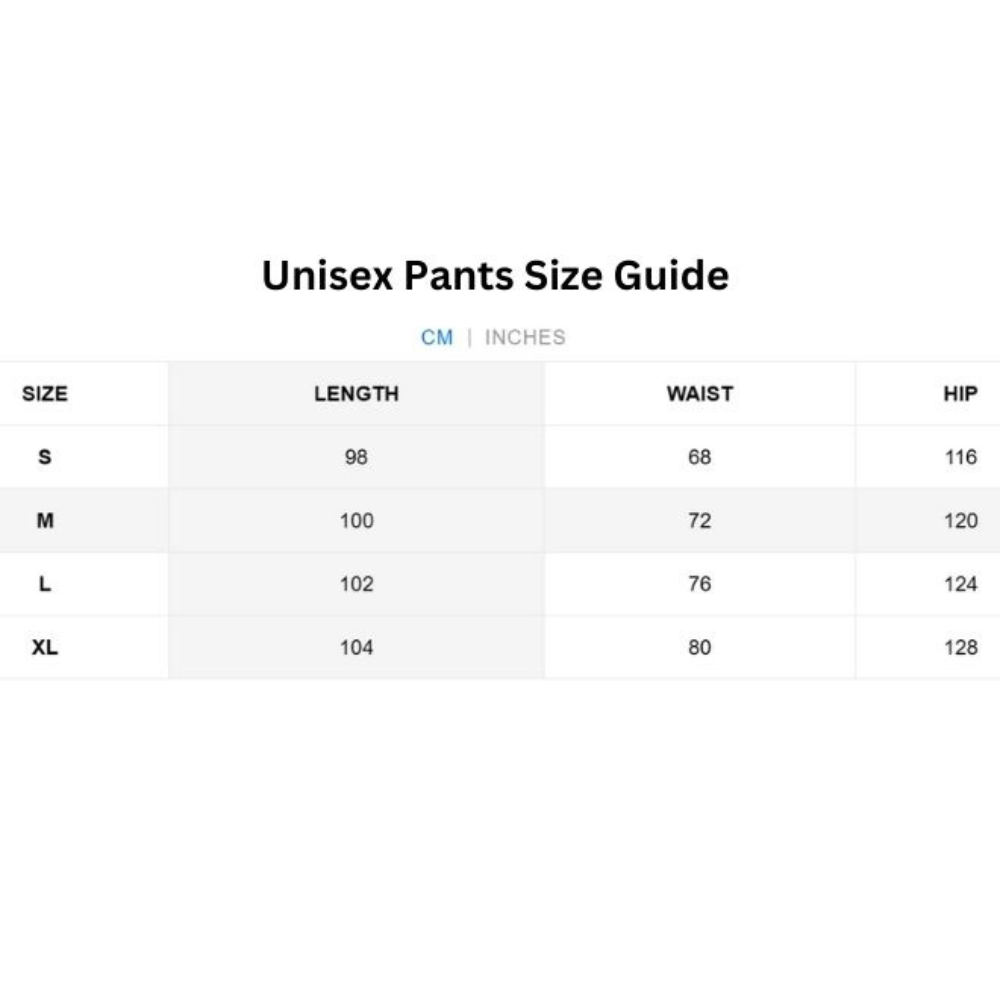Click length value 102 for size L
This screenshot has width=1000, height=1000.
click(357, 584)
